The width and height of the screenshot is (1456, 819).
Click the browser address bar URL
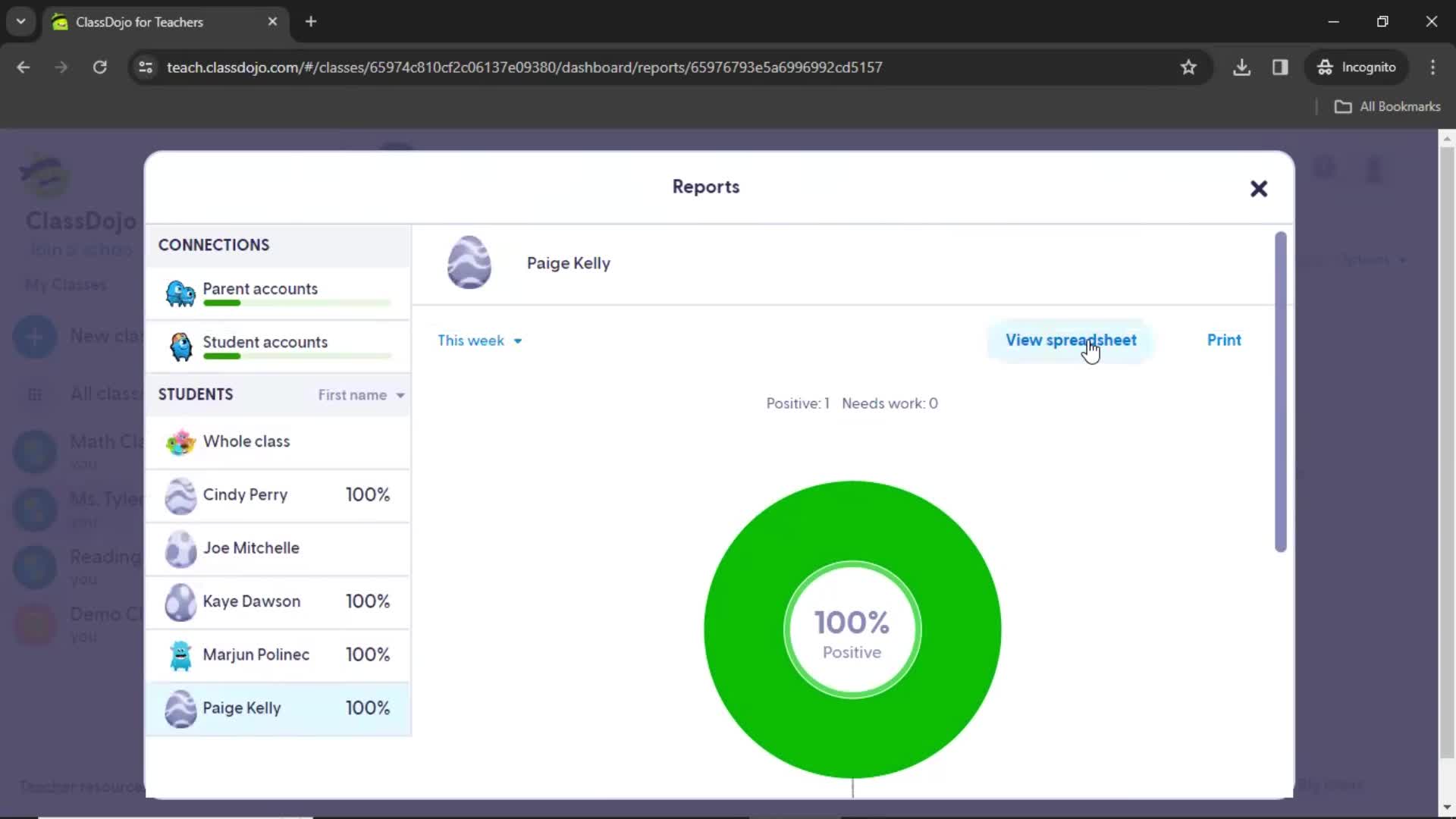click(524, 67)
